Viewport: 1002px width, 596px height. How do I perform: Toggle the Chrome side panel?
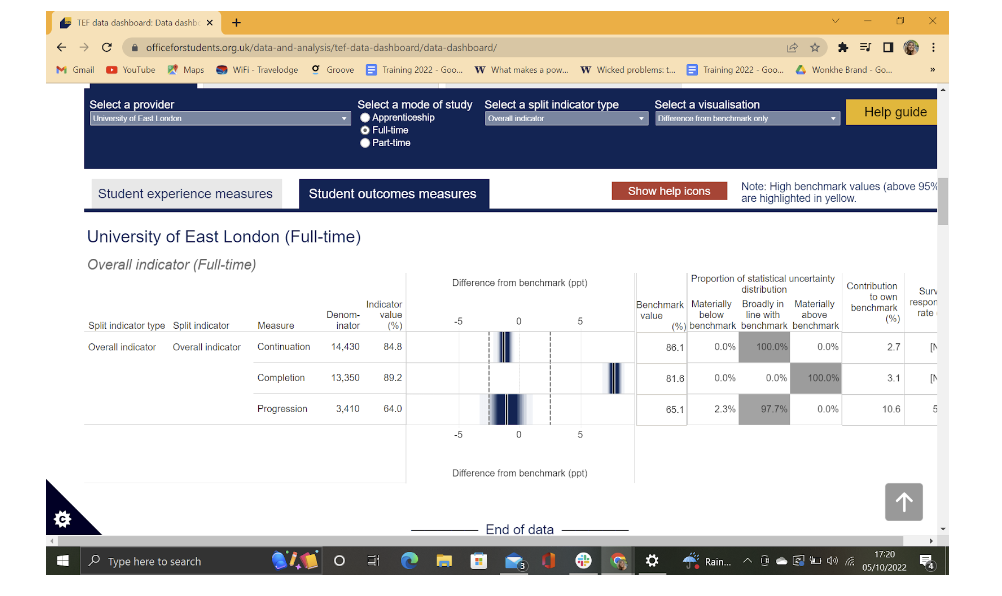(888, 47)
